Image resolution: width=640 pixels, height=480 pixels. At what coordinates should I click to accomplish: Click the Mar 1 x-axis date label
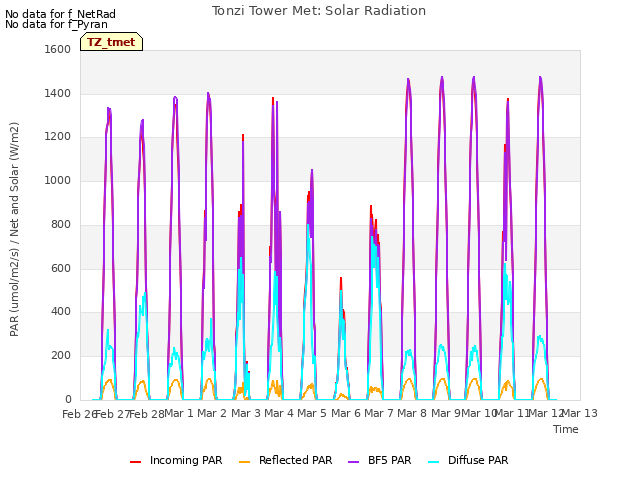[x=179, y=413]
